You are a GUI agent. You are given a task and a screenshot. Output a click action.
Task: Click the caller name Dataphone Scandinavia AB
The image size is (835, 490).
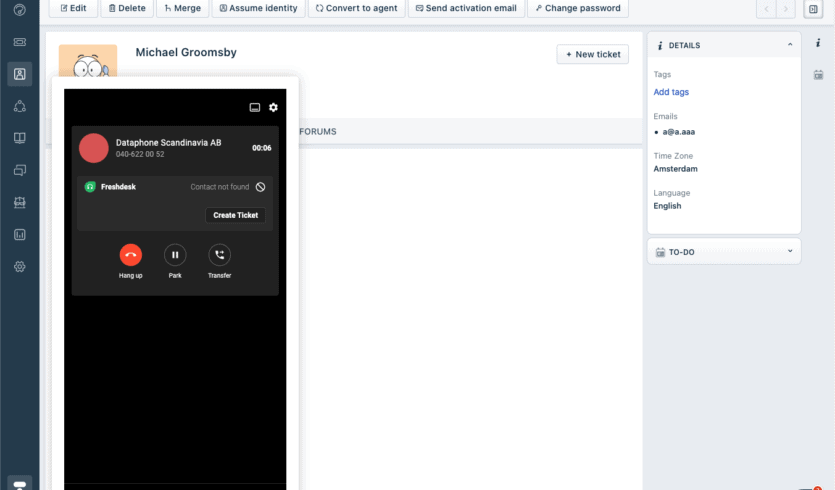click(x=168, y=143)
